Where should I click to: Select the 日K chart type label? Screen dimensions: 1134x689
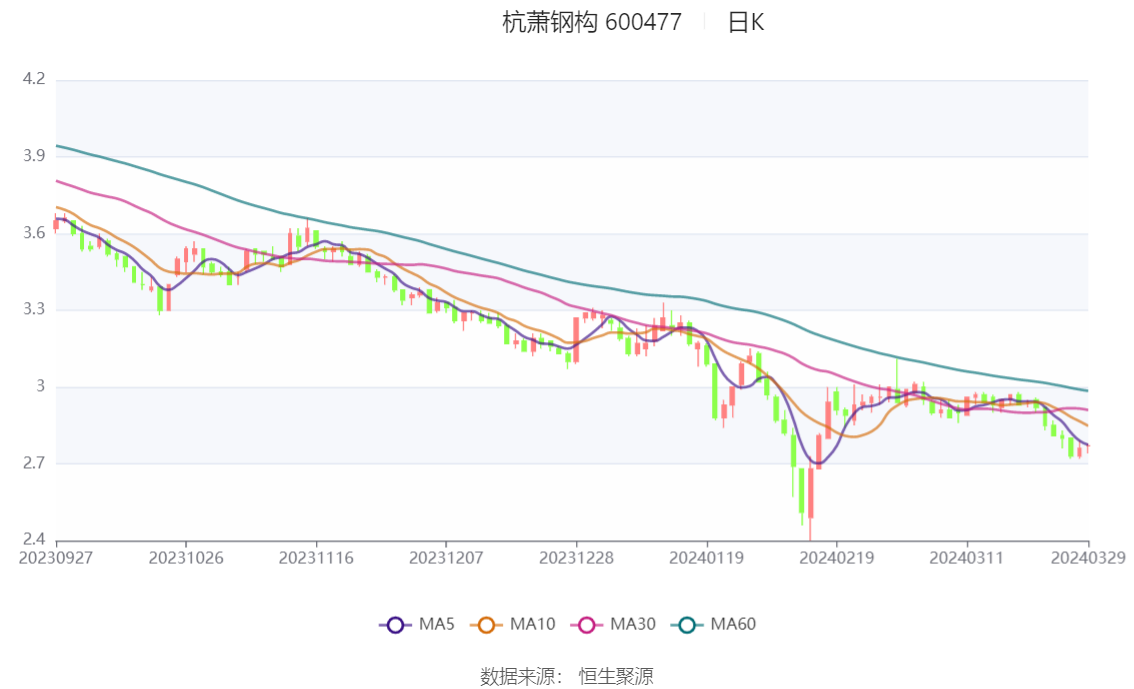tap(745, 23)
